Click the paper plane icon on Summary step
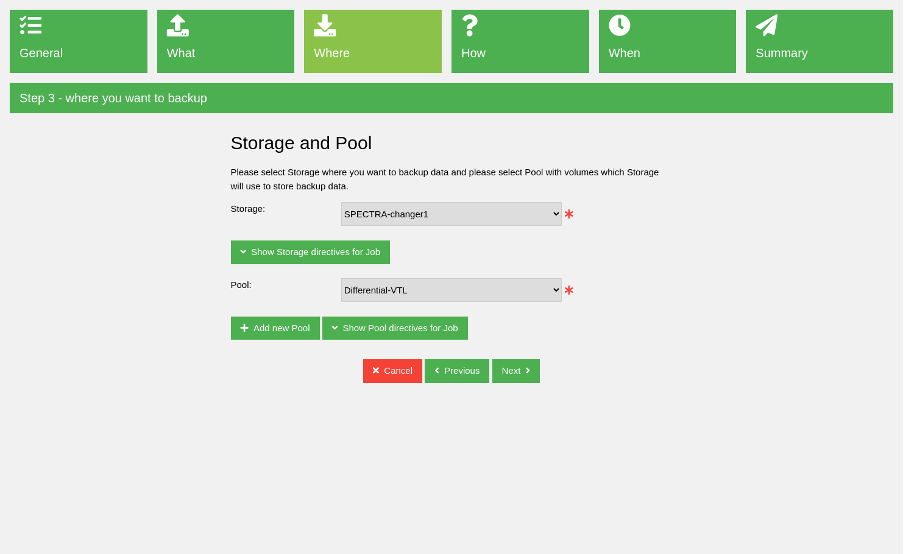904x554 pixels. (x=767, y=25)
